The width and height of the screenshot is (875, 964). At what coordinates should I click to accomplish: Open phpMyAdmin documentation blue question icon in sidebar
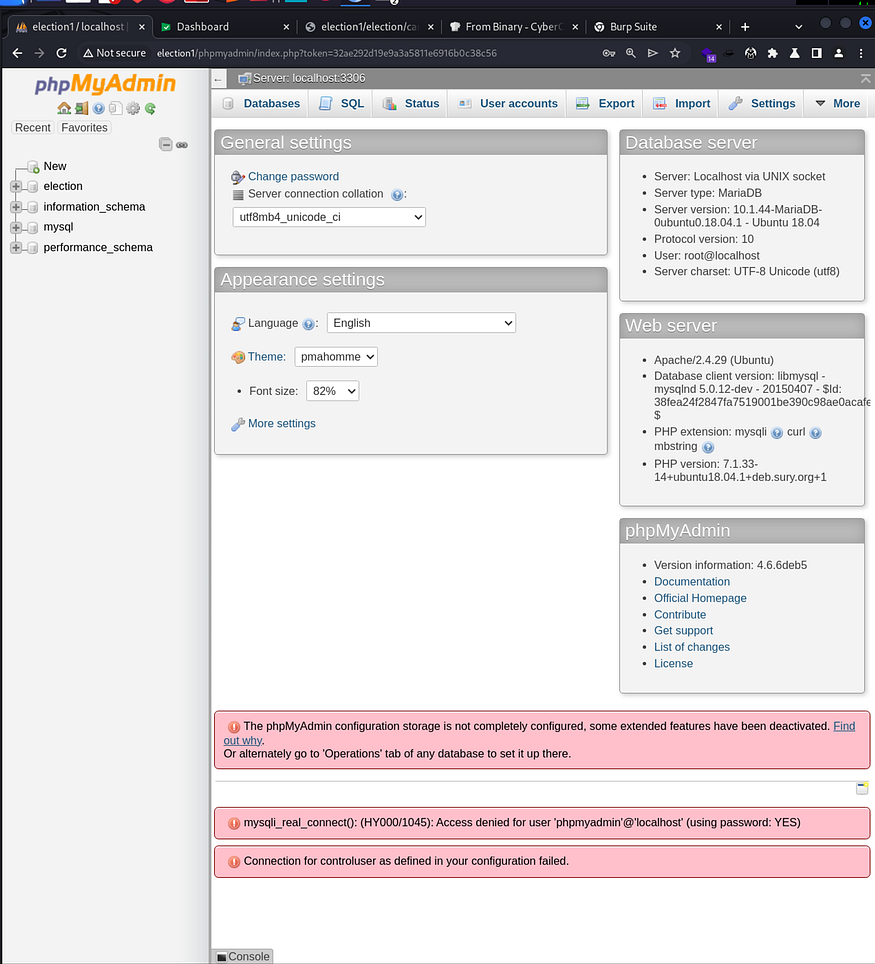pos(98,108)
